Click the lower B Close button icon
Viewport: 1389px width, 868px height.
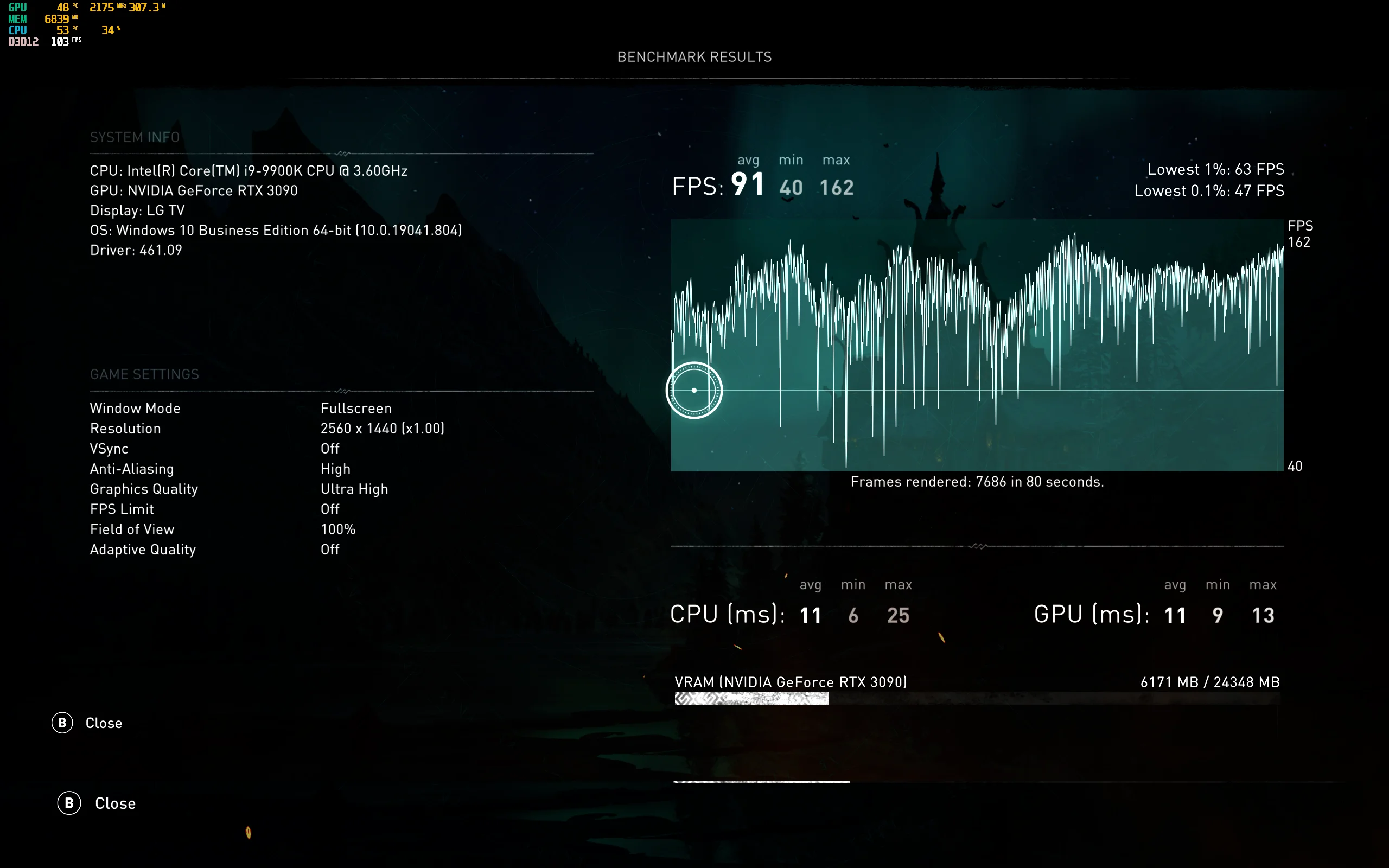tap(69, 803)
